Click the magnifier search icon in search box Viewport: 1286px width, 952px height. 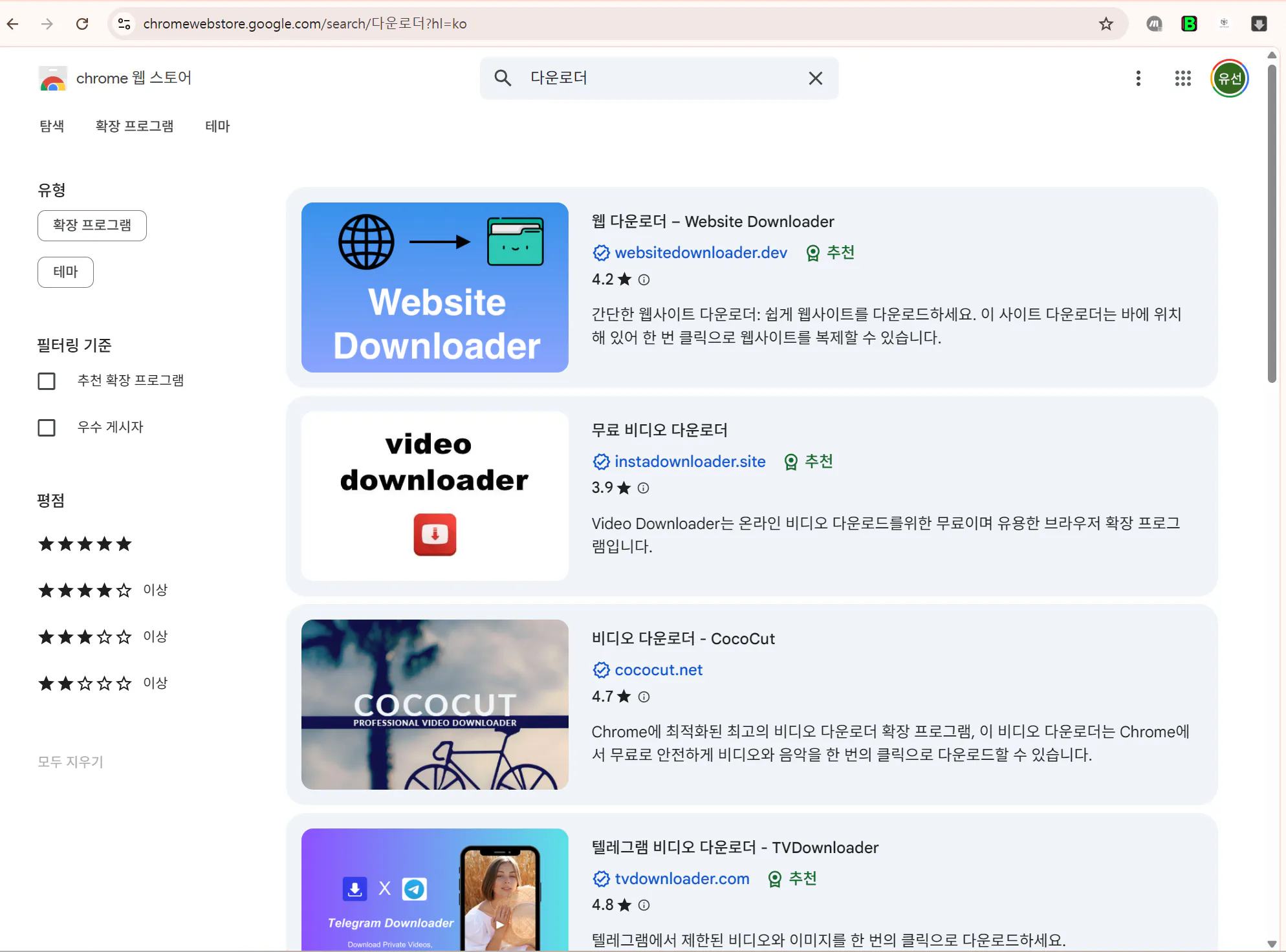pos(503,78)
